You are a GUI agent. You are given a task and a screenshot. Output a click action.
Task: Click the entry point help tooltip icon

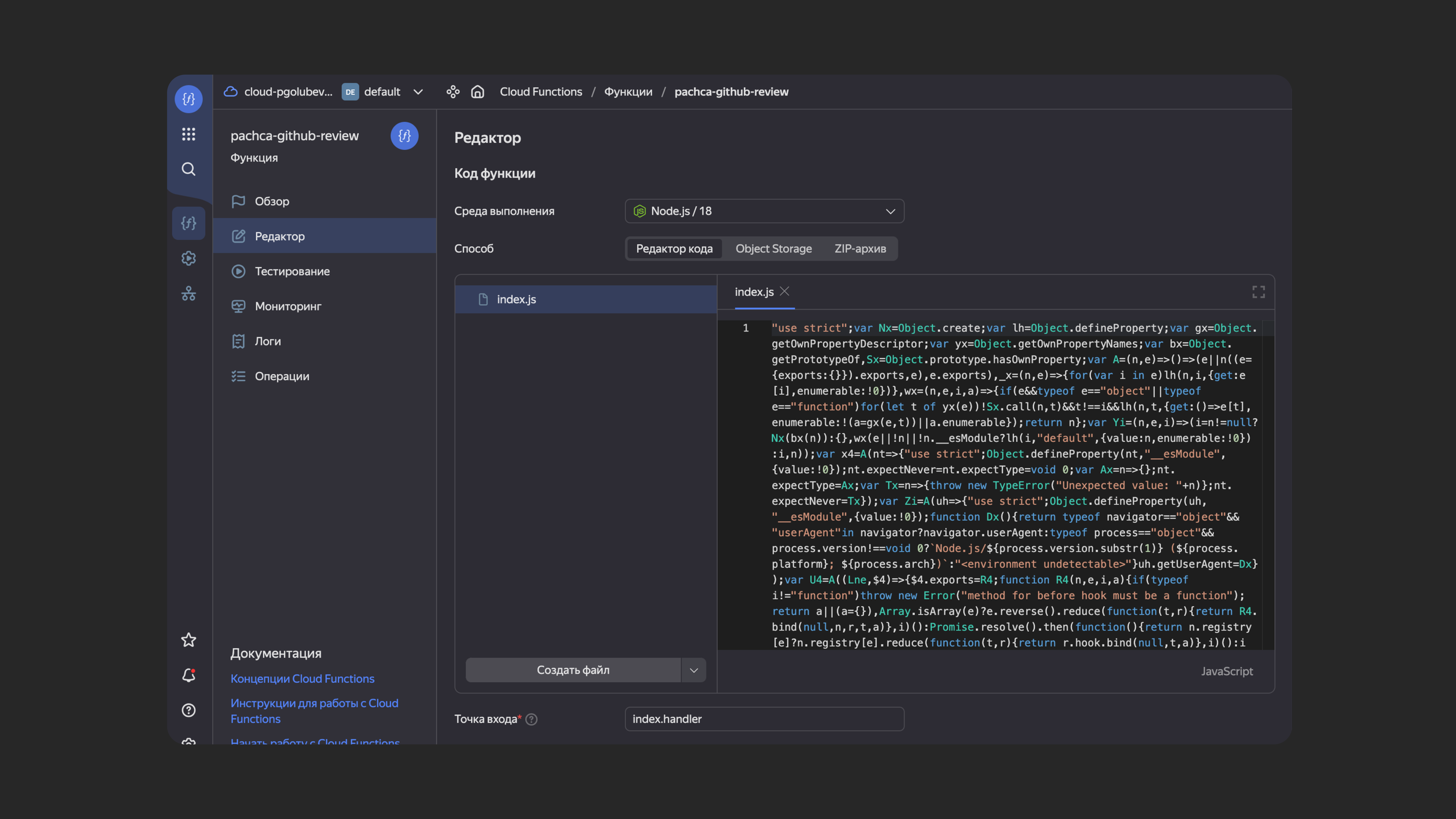click(x=531, y=719)
